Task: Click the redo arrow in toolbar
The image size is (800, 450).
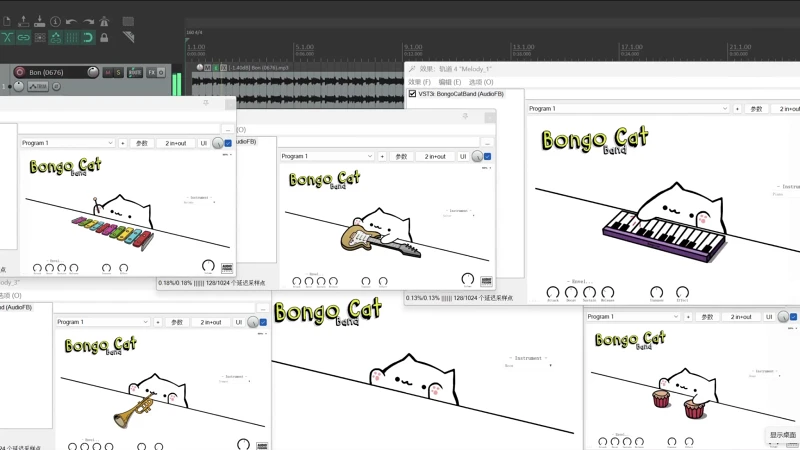Action: 88,21
